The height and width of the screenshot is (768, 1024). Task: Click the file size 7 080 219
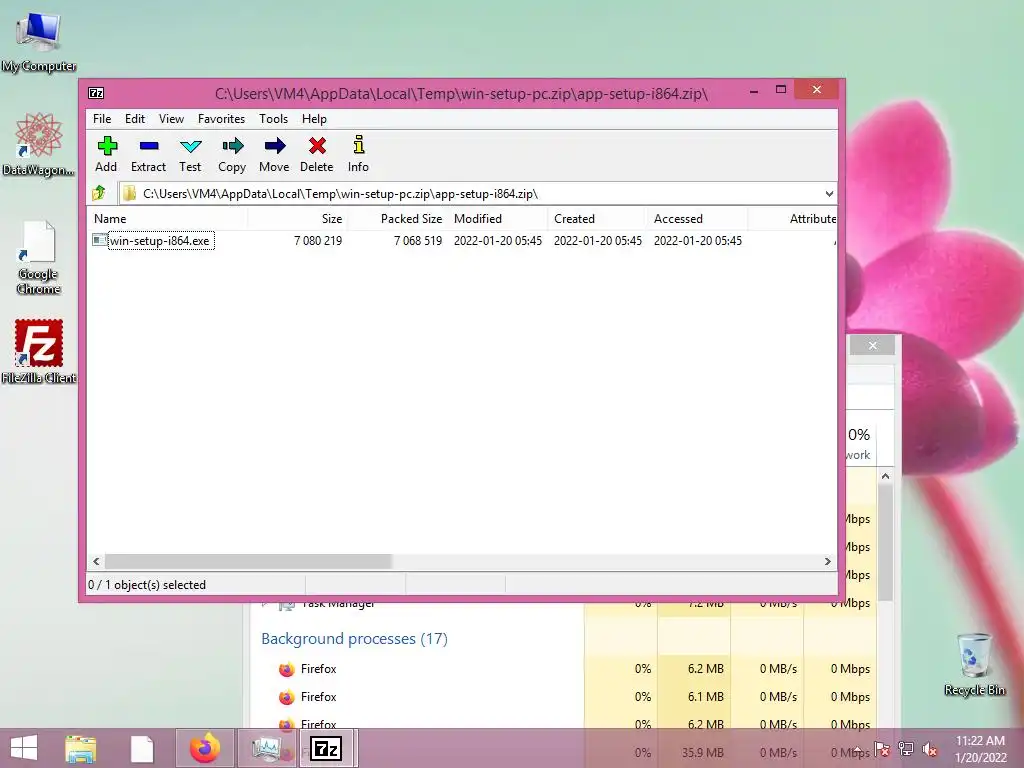[318, 241]
